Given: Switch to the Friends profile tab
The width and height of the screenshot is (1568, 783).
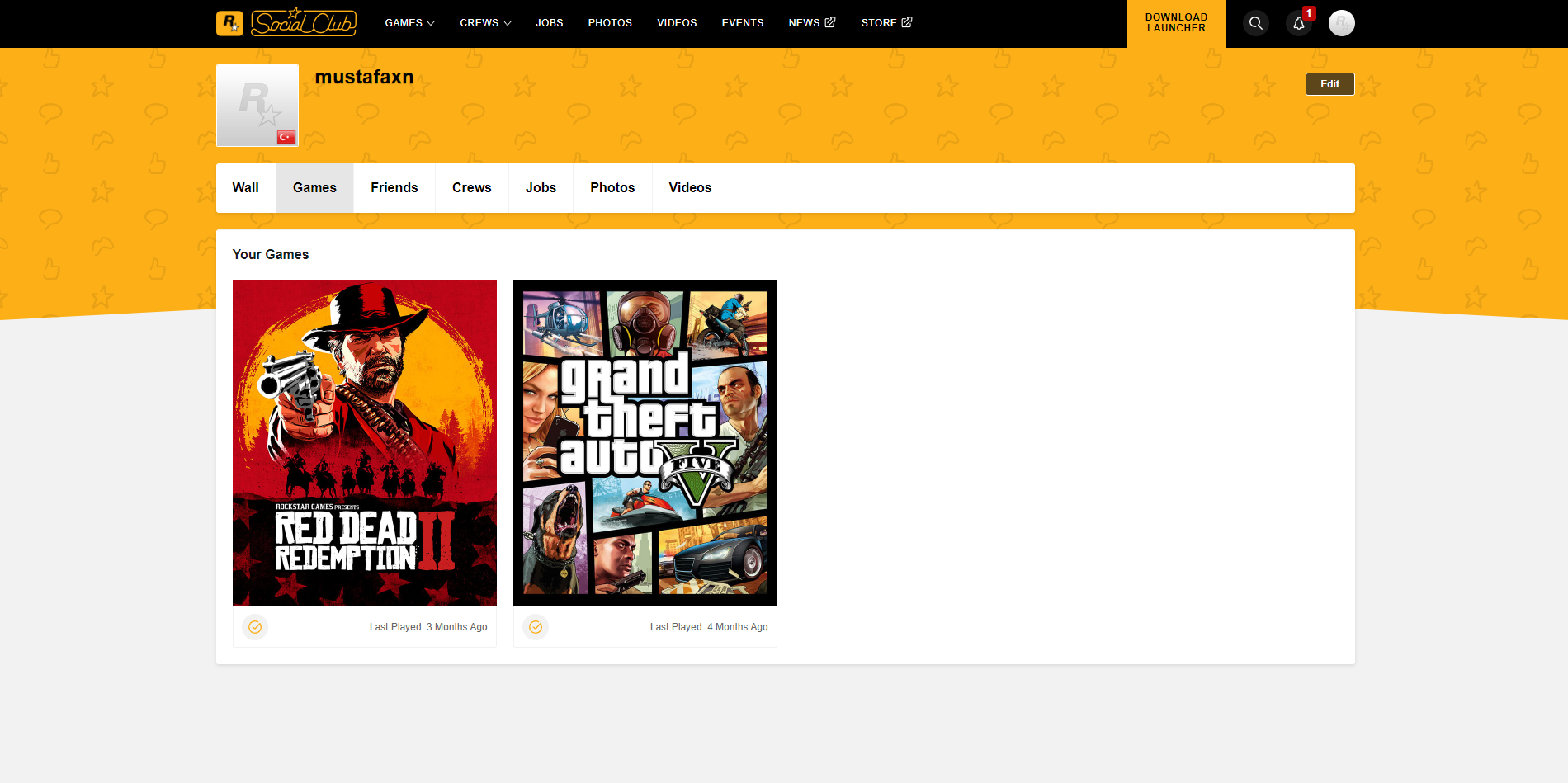Looking at the screenshot, I should pos(394,188).
